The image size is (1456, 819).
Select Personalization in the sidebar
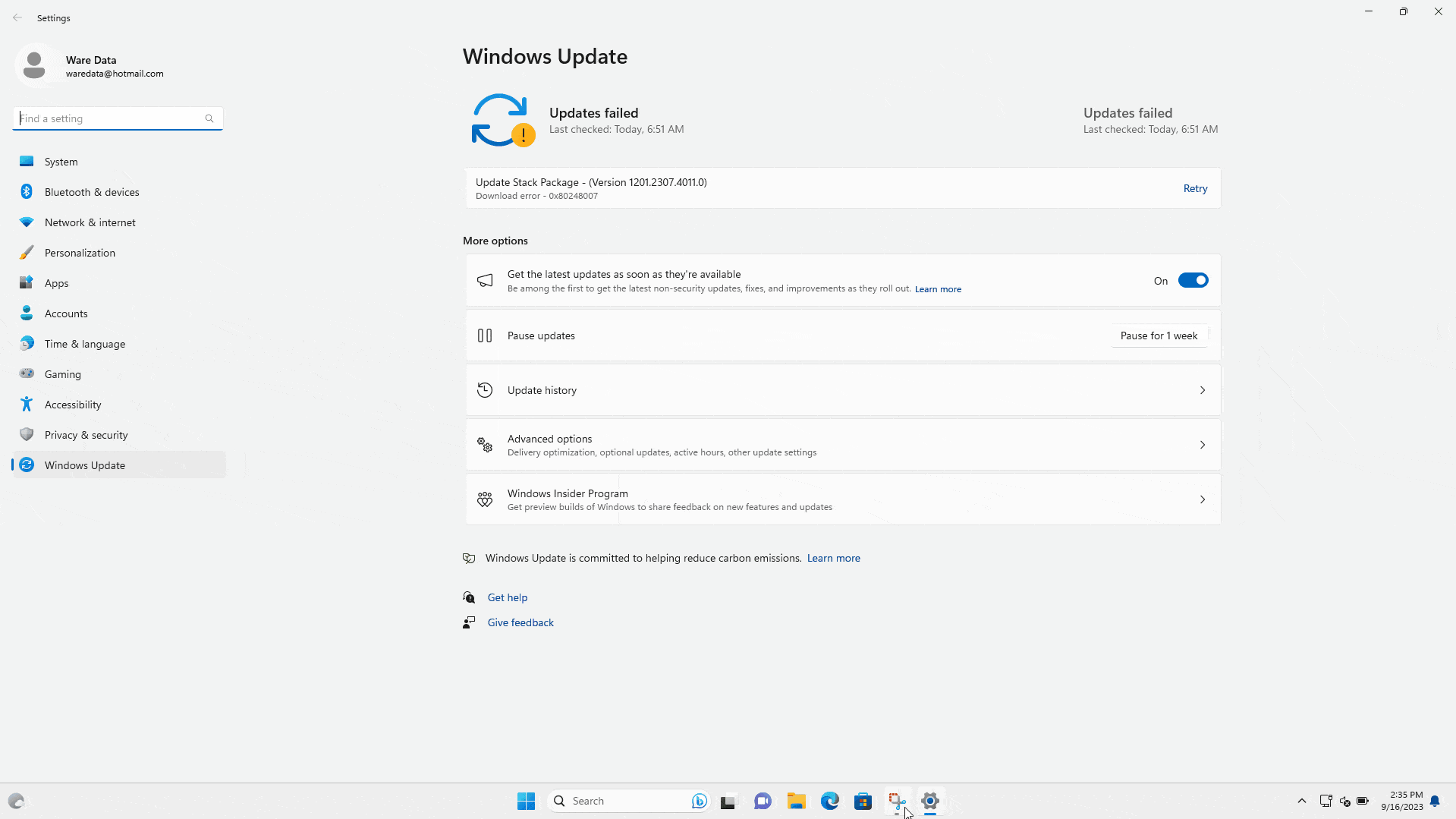(119, 253)
